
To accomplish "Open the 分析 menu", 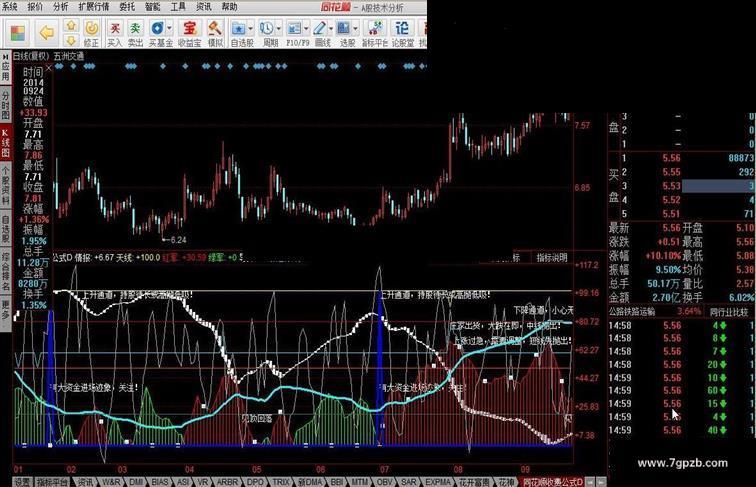I will pyautogui.click(x=60, y=7).
